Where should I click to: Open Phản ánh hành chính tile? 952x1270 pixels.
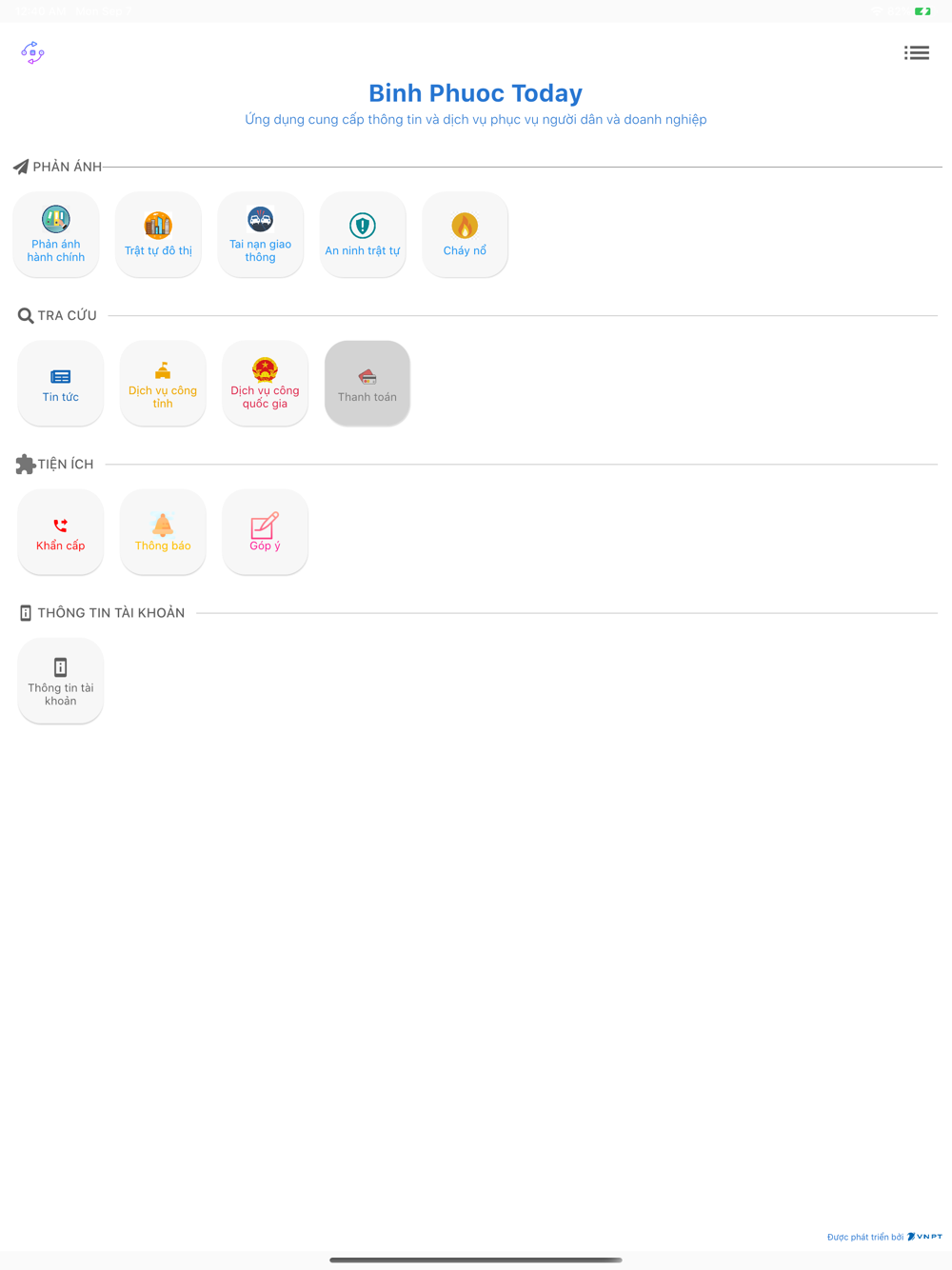coord(56,234)
